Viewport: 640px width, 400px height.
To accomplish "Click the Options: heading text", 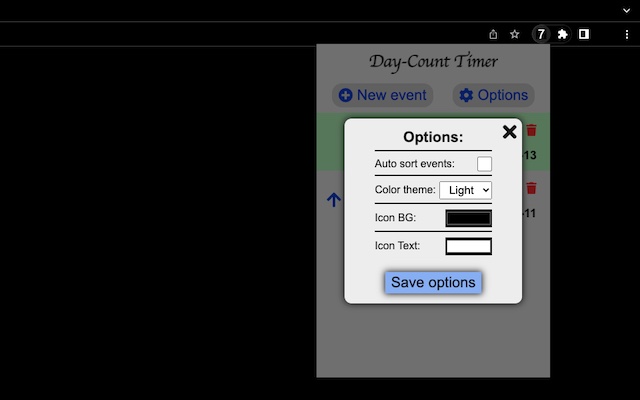I will point(433,137).
